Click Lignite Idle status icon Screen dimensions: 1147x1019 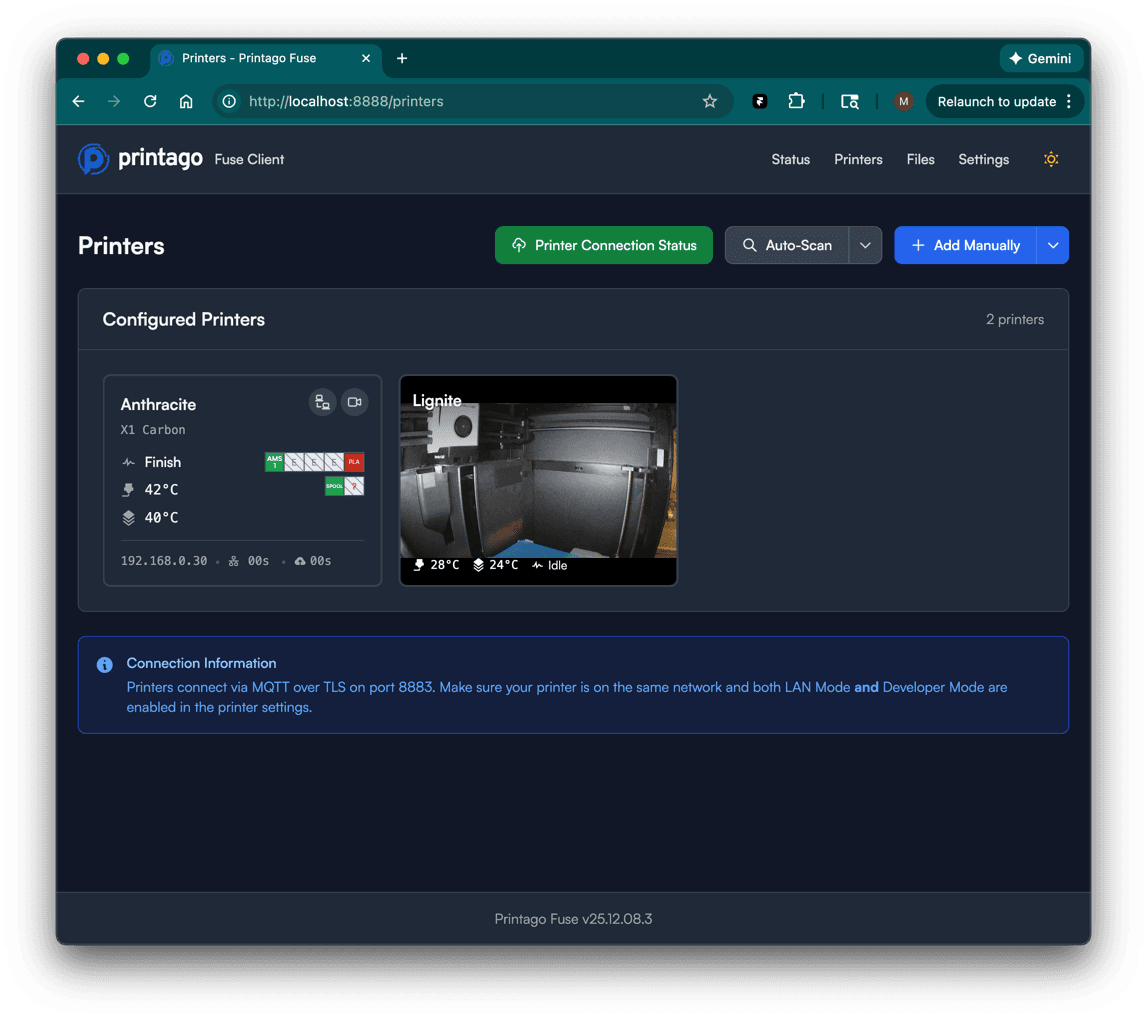(x=538, y=565)
